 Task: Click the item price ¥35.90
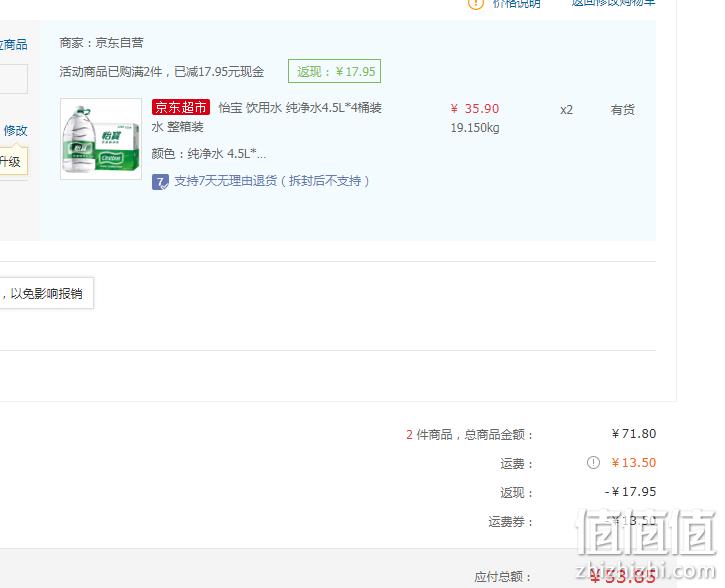pyautogui.click(x=475, y=109)
